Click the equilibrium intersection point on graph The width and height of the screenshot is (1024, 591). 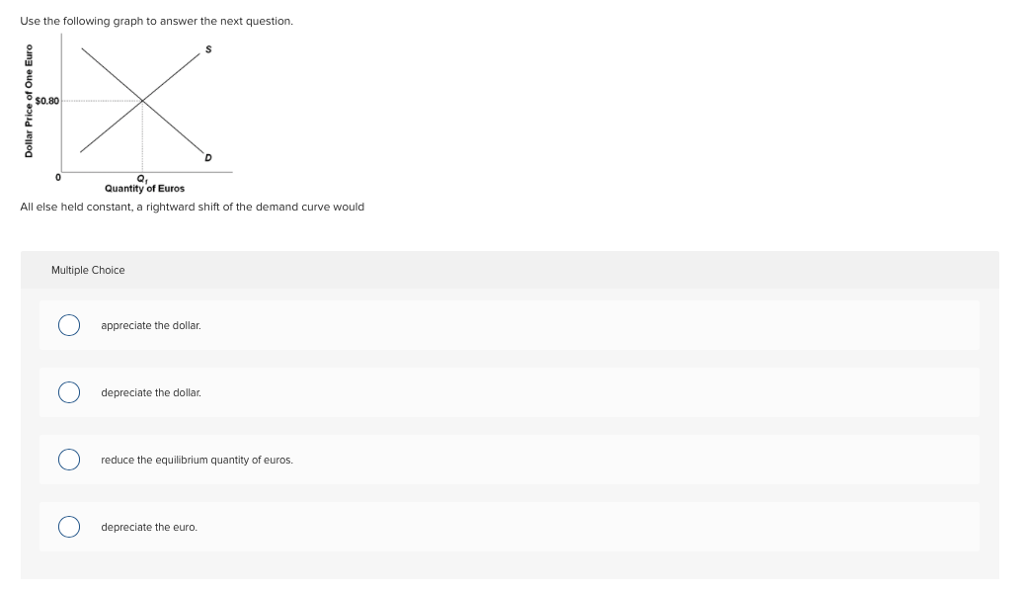point(142,101)
